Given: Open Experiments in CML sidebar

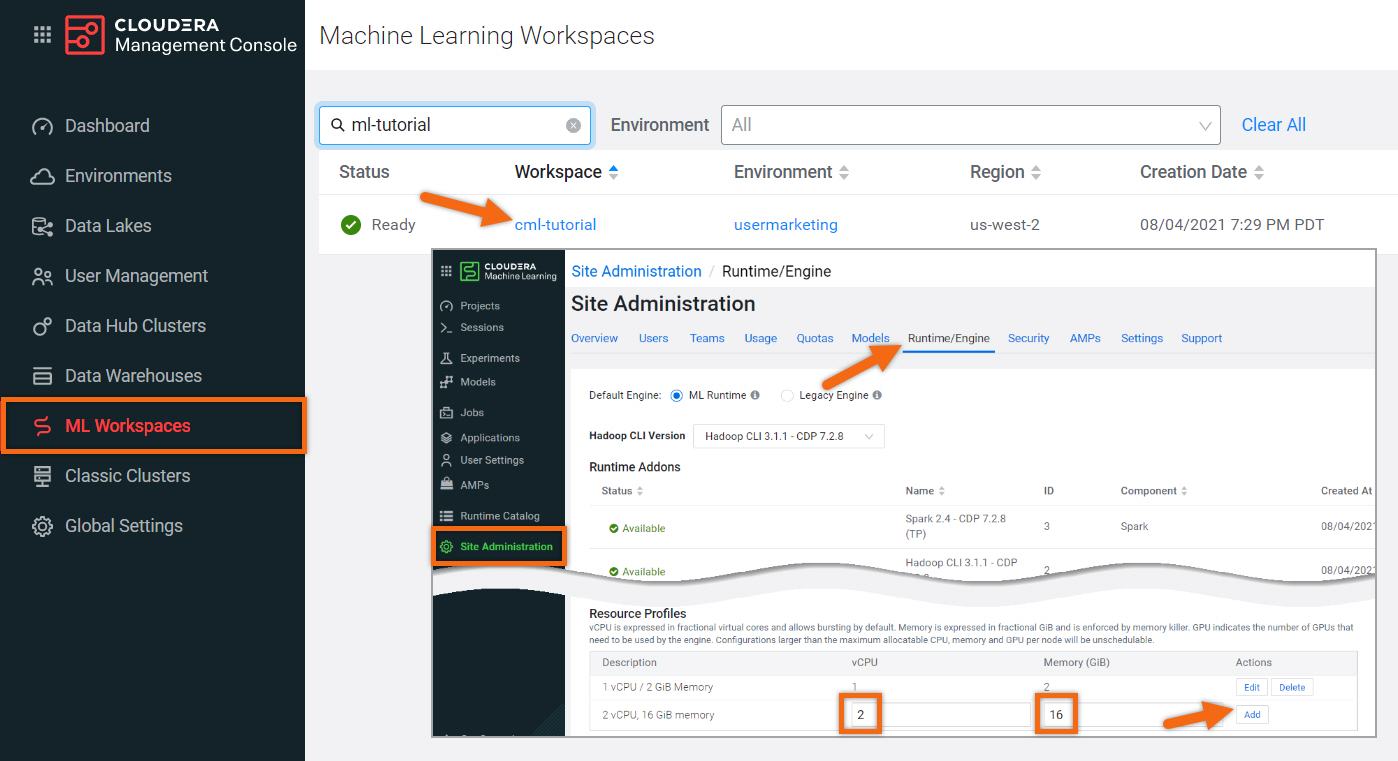Looking at the screenshot, I should pyautogui.click(x=489, y=358).
